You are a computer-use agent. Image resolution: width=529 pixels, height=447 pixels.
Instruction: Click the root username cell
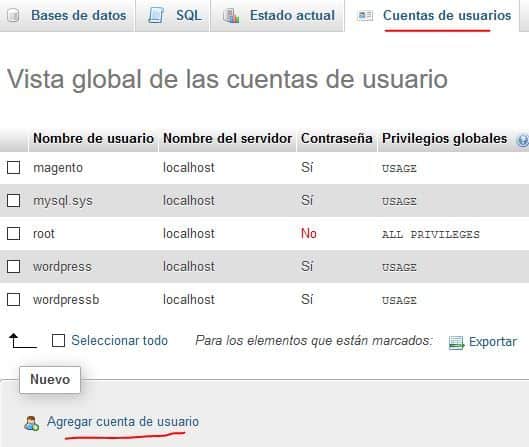pyautogui.click(x=44, y=233)
